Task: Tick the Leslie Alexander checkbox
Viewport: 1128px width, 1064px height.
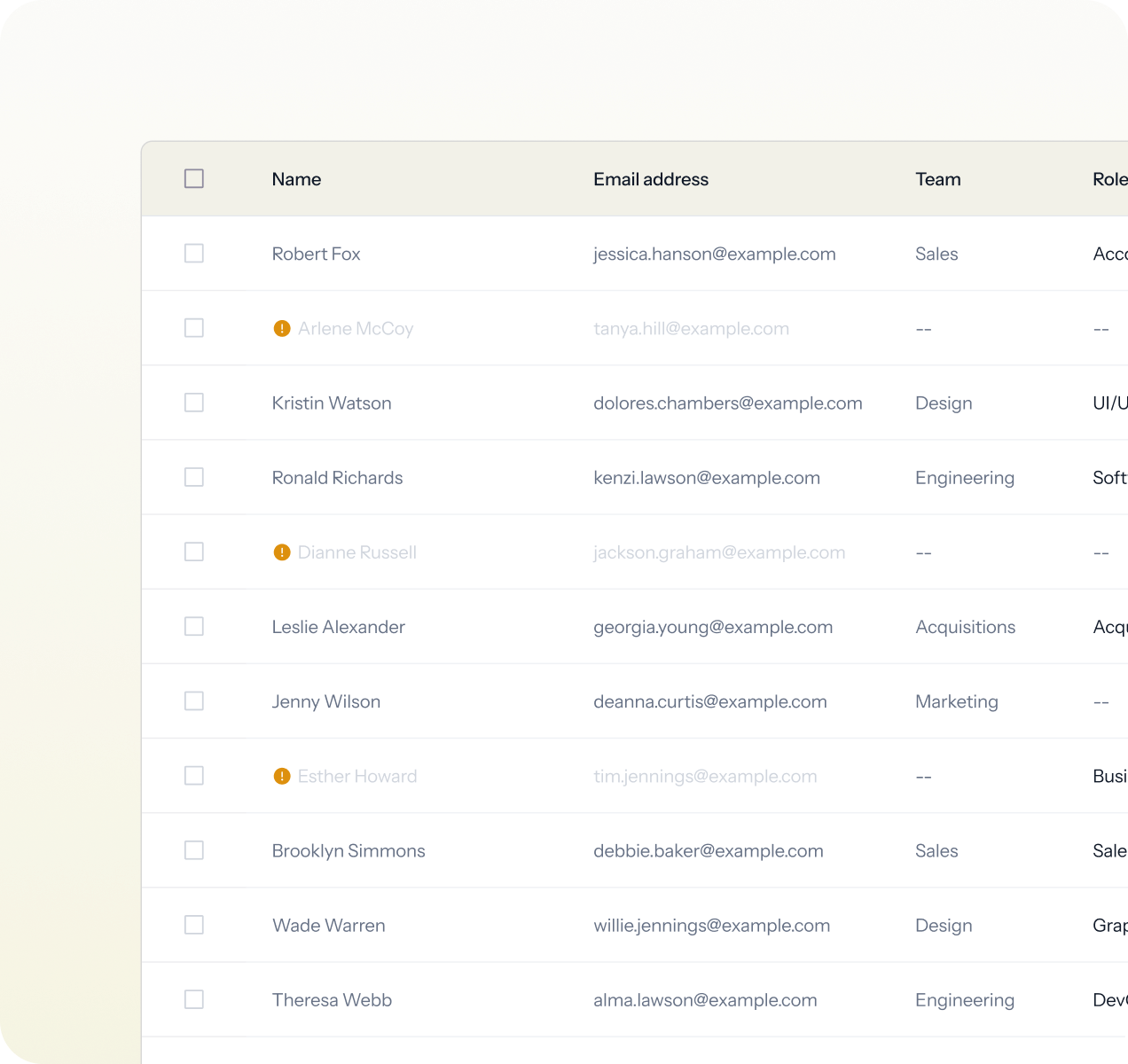Action: 194,626
